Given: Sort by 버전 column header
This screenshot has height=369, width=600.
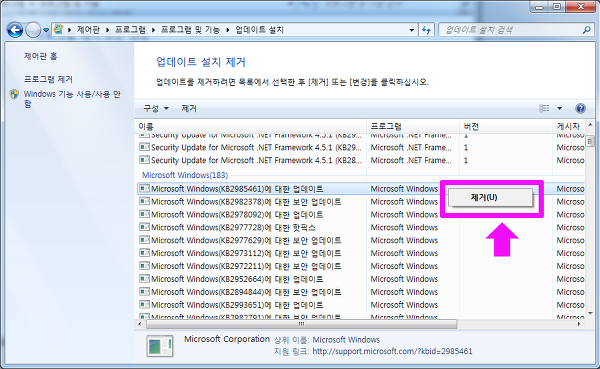Looking at the screenshot, I should click(505, 126).
